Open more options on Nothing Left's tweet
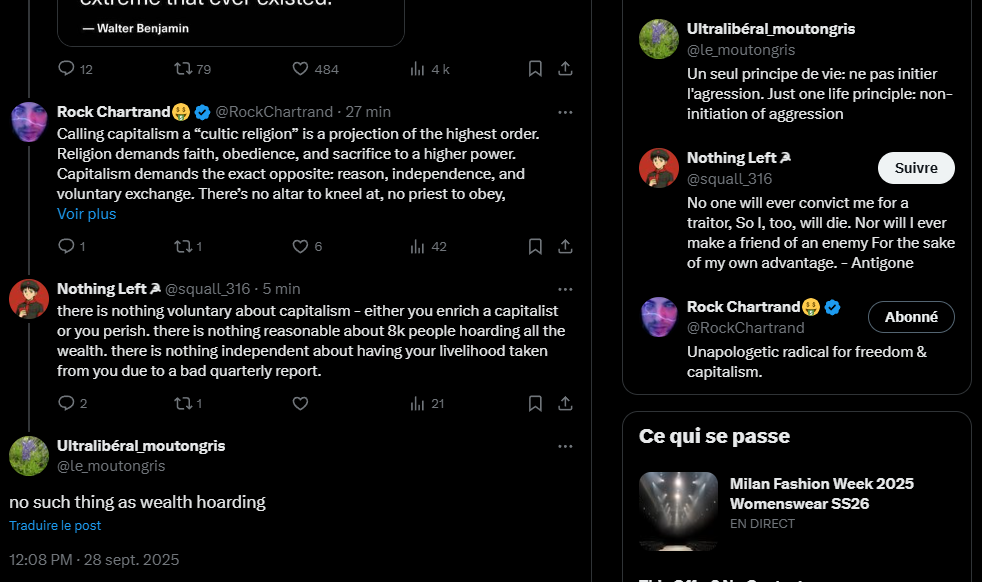Image resolution: width=982 pixels, height=582 pixels. tap(565, 289)
